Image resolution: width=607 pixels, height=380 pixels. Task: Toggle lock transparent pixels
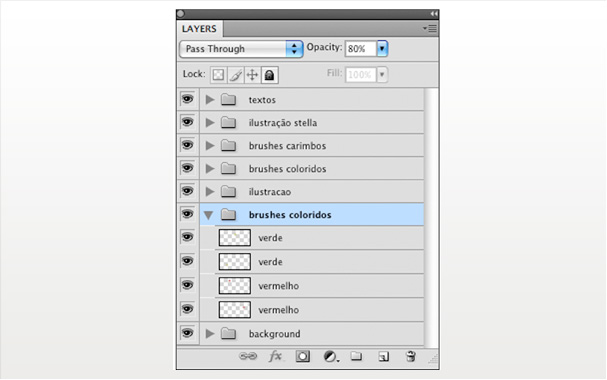pyautogui.click(x=218, y=75)
